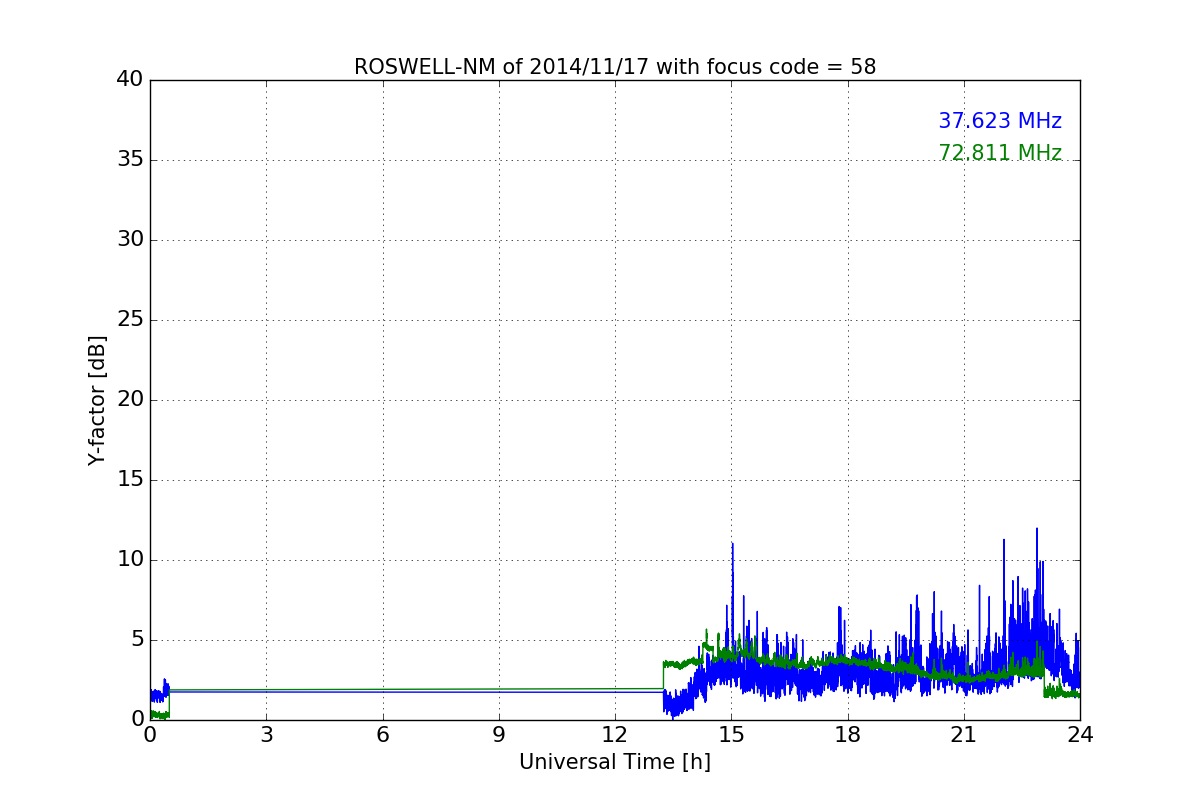
Task: Click the green step-up edge after hour 13
Action: pos(663,675)
